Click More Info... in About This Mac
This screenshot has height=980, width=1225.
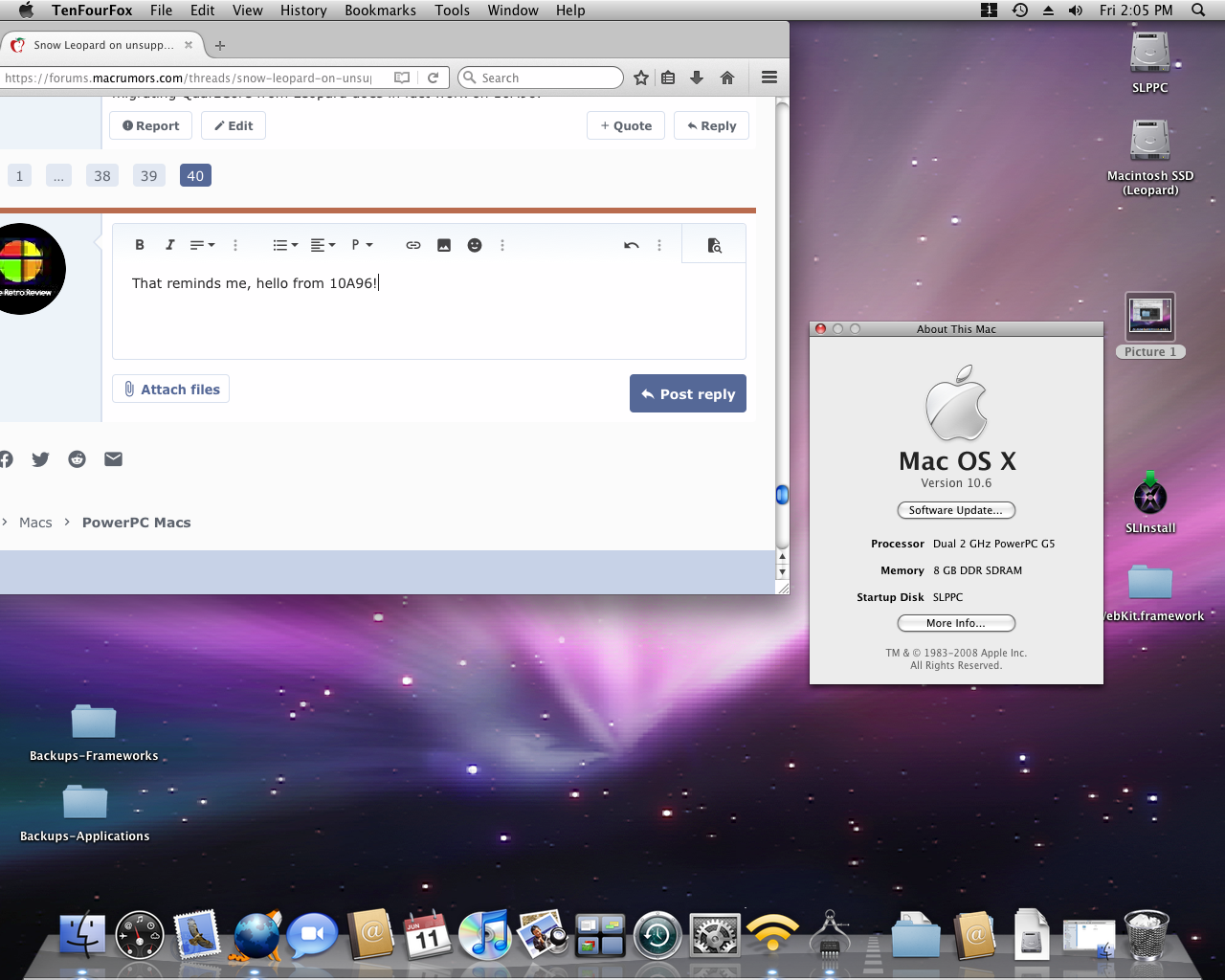coord(956,623)
